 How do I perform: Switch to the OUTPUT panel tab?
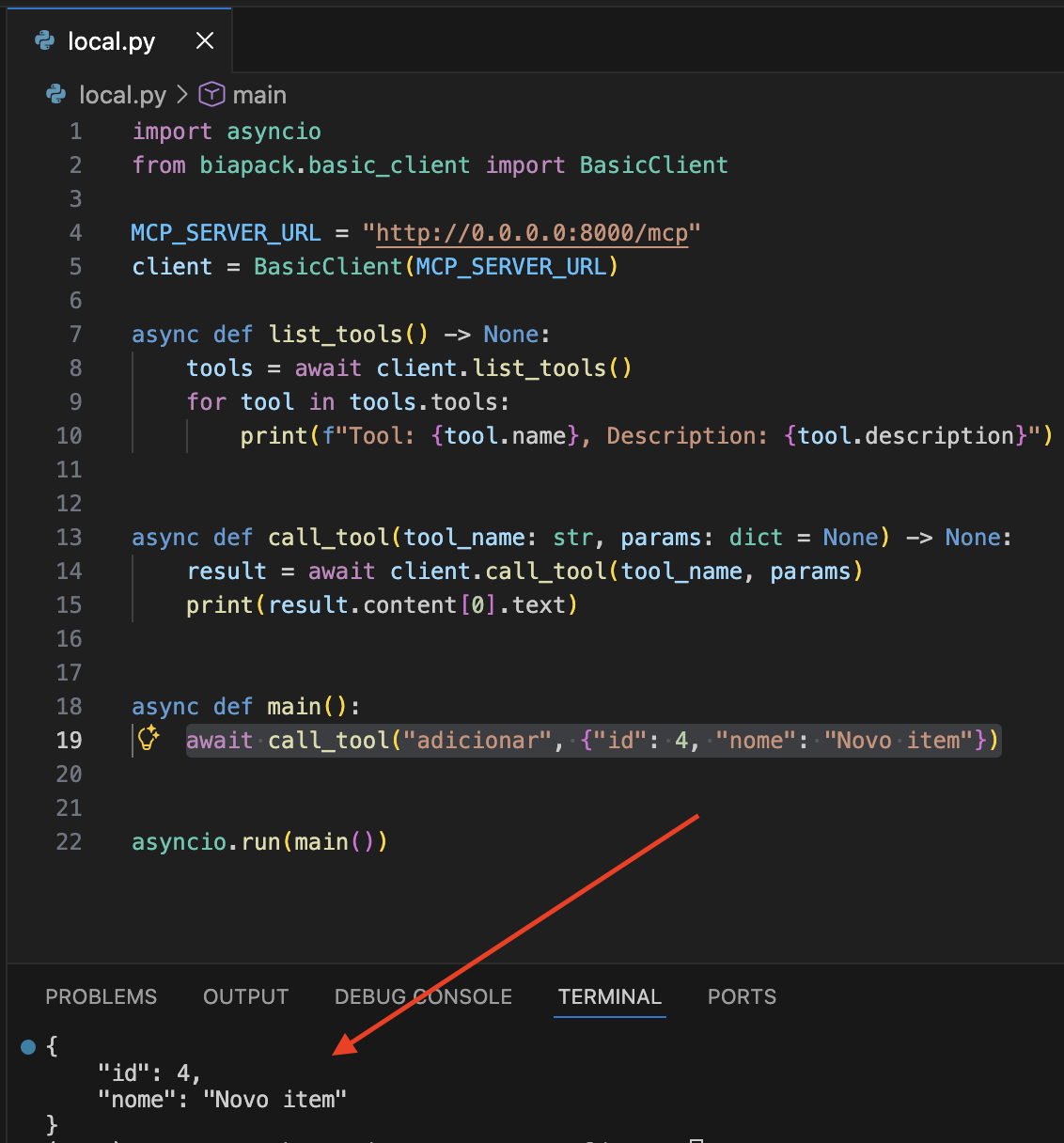246,996
